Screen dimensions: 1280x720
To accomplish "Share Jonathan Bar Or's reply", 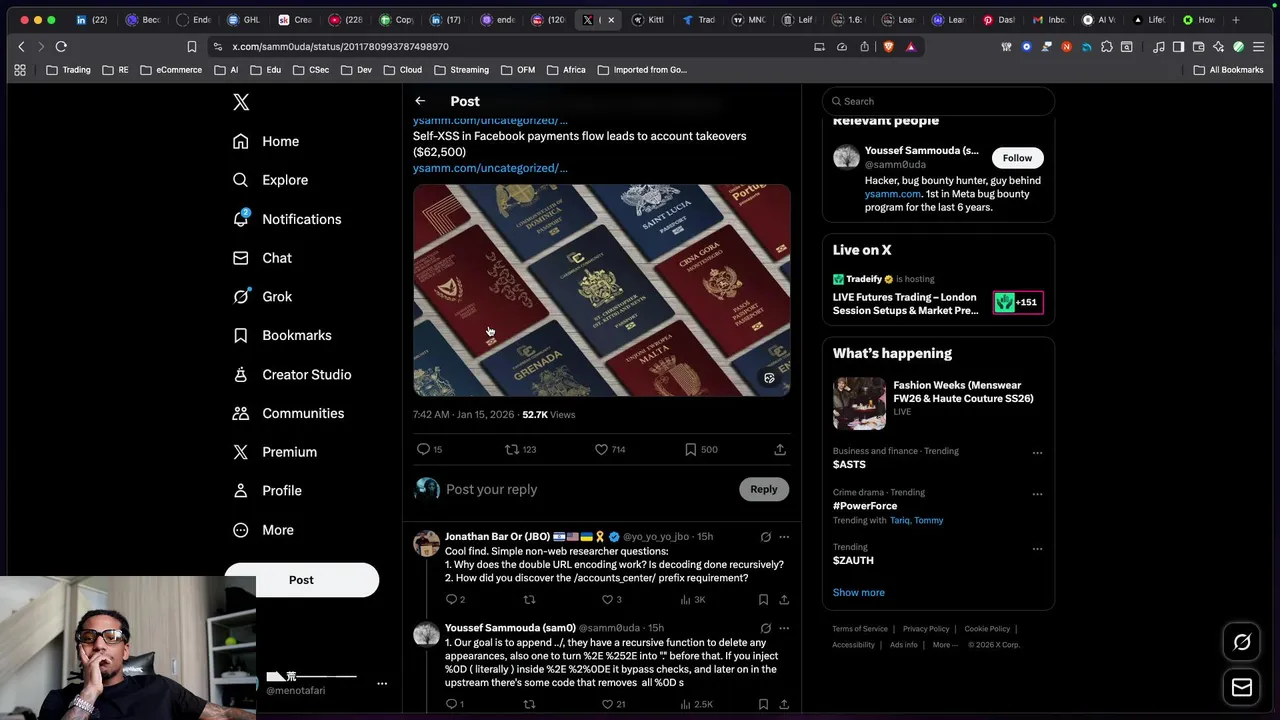I will tap(784, 599).
